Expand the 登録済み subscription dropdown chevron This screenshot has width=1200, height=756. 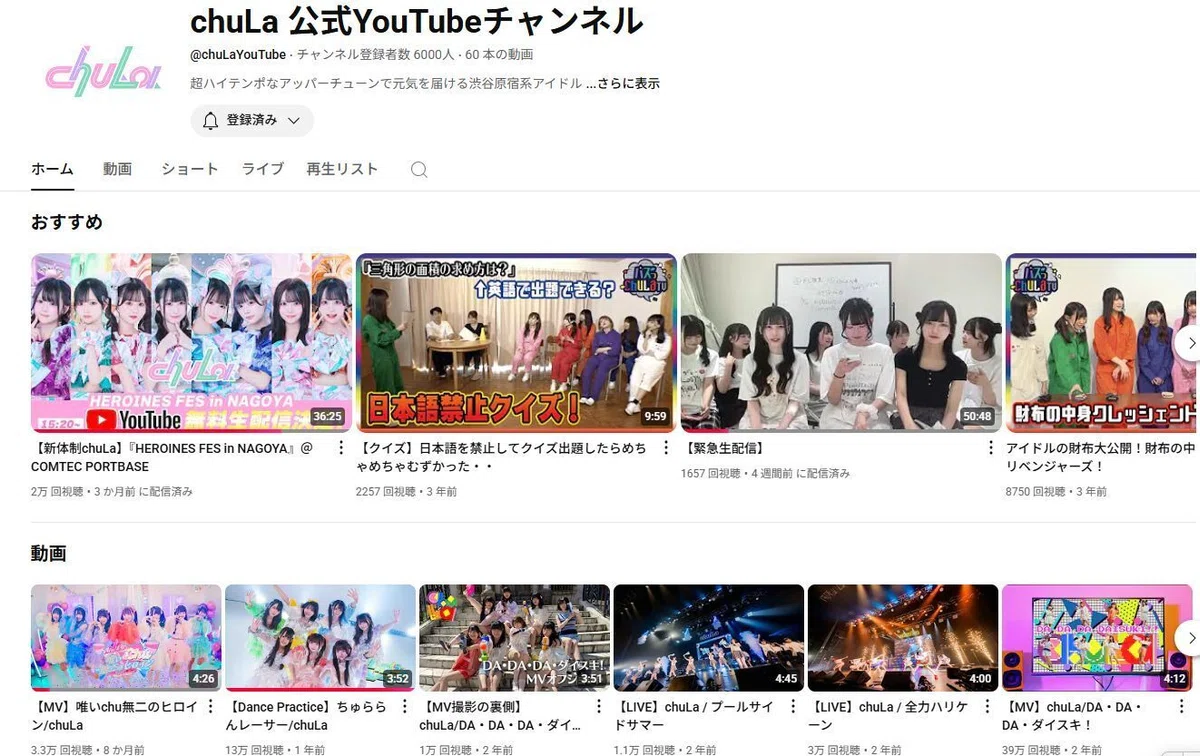(294, 121)
